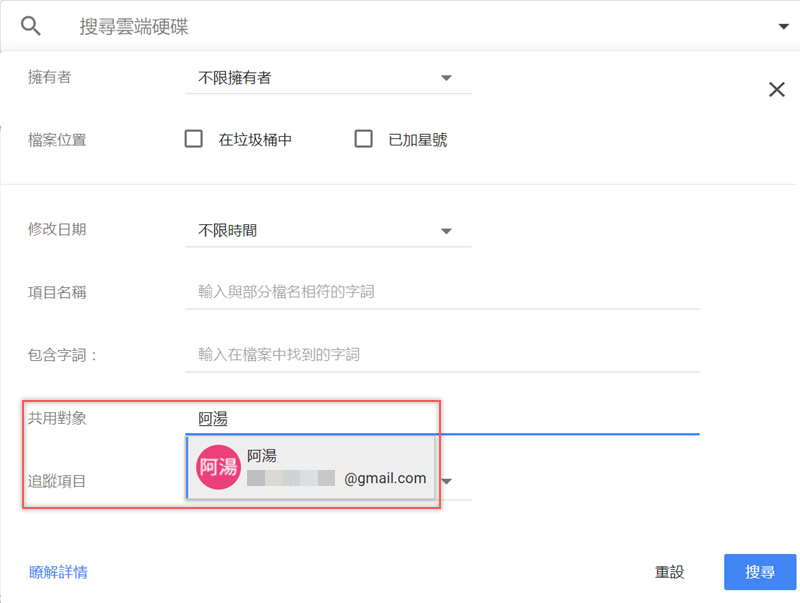The height and width of the screenshot is (603, 800).
Task: Enable the 在垃圾桶中 checkbox
Action: [x=194, y=139]
